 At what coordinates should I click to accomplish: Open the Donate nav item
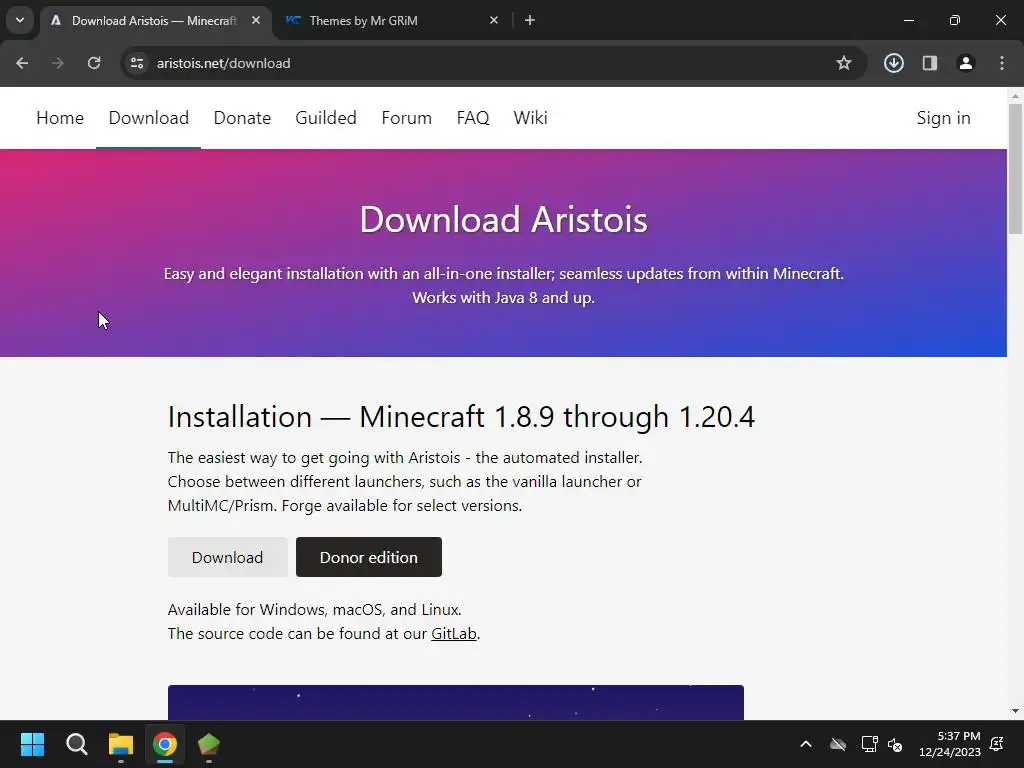coord(242,118)
